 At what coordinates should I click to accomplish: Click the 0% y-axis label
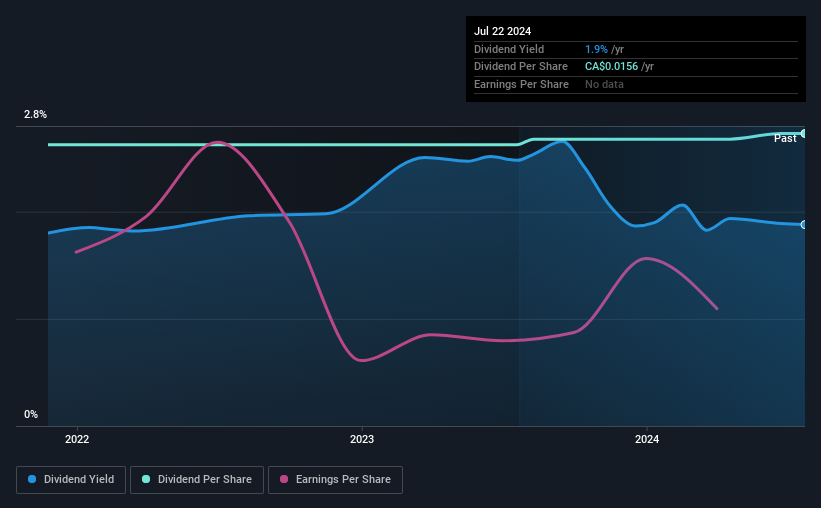click(31, 414)
